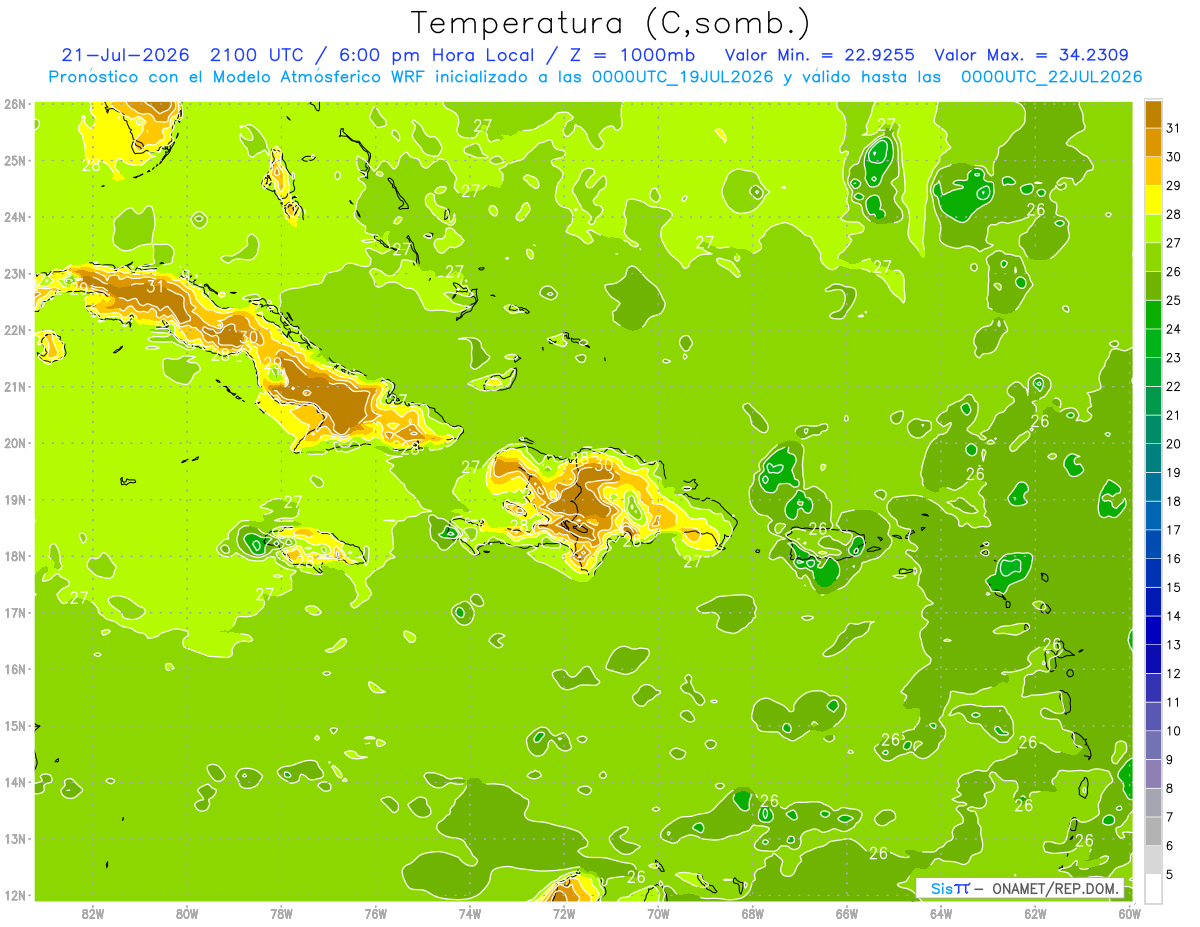The image size is (1200, 927).
Task: Click the topmost brown swatch of the legend
Action: click(1153, 114)
